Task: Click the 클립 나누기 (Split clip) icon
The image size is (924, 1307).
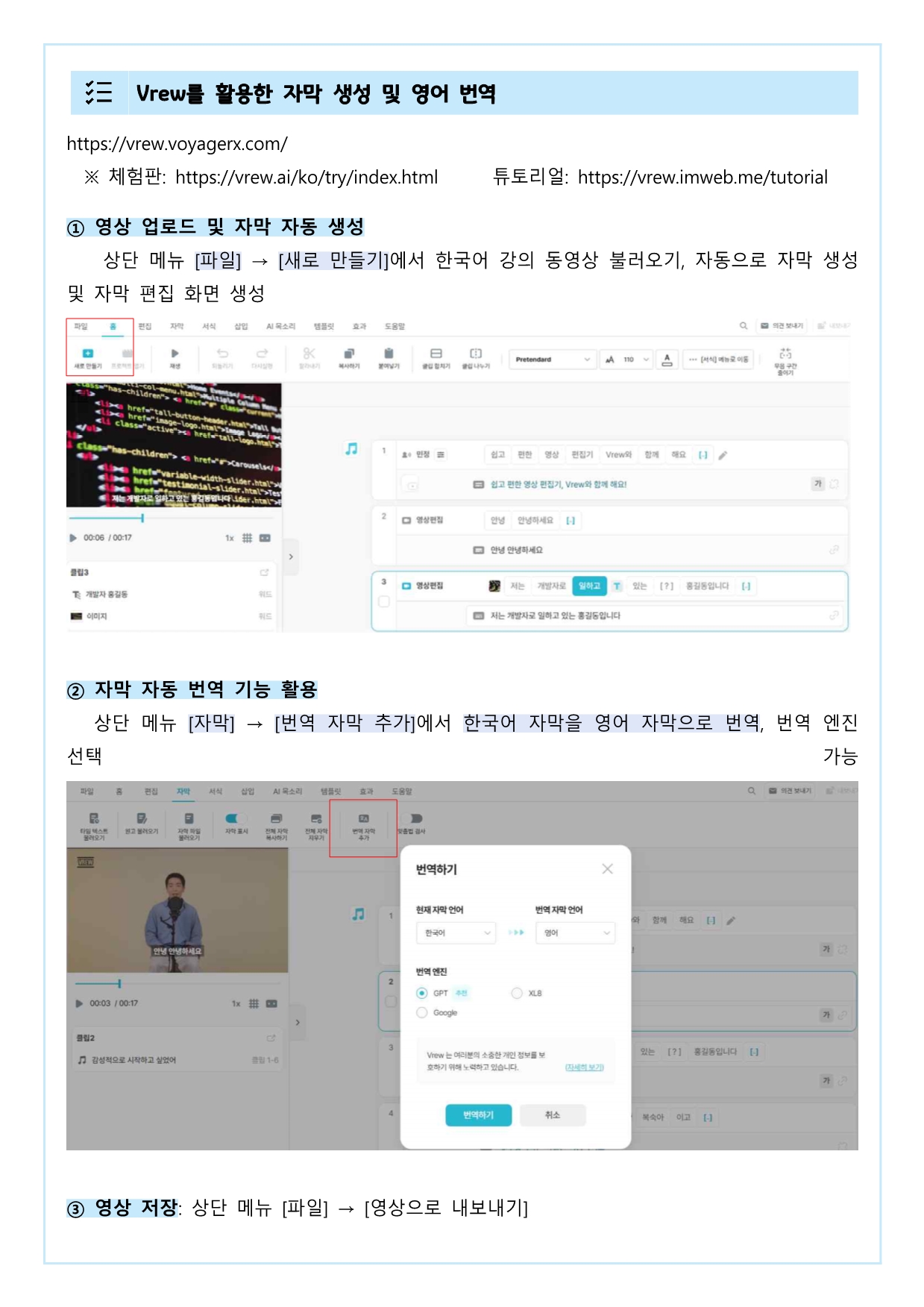Action: [x=475, y=354]
